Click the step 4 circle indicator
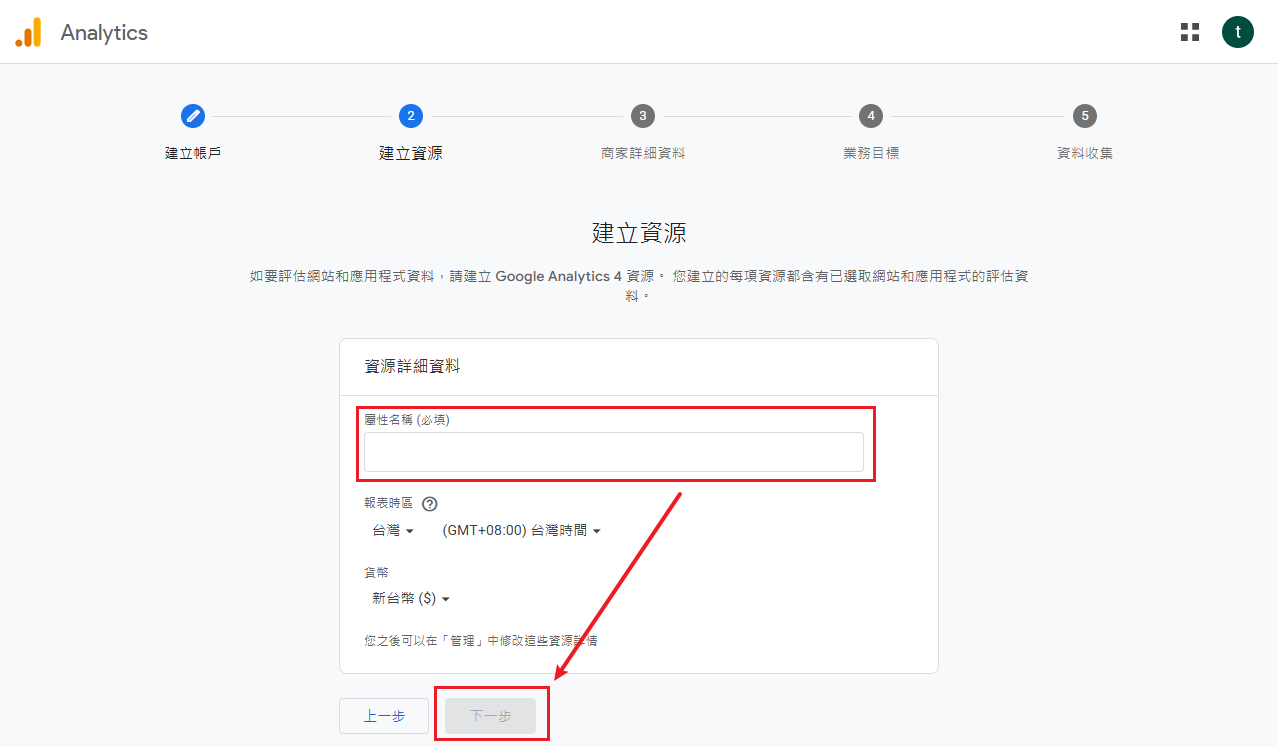This screenshot has height=747, width=1278. point(870,115)
